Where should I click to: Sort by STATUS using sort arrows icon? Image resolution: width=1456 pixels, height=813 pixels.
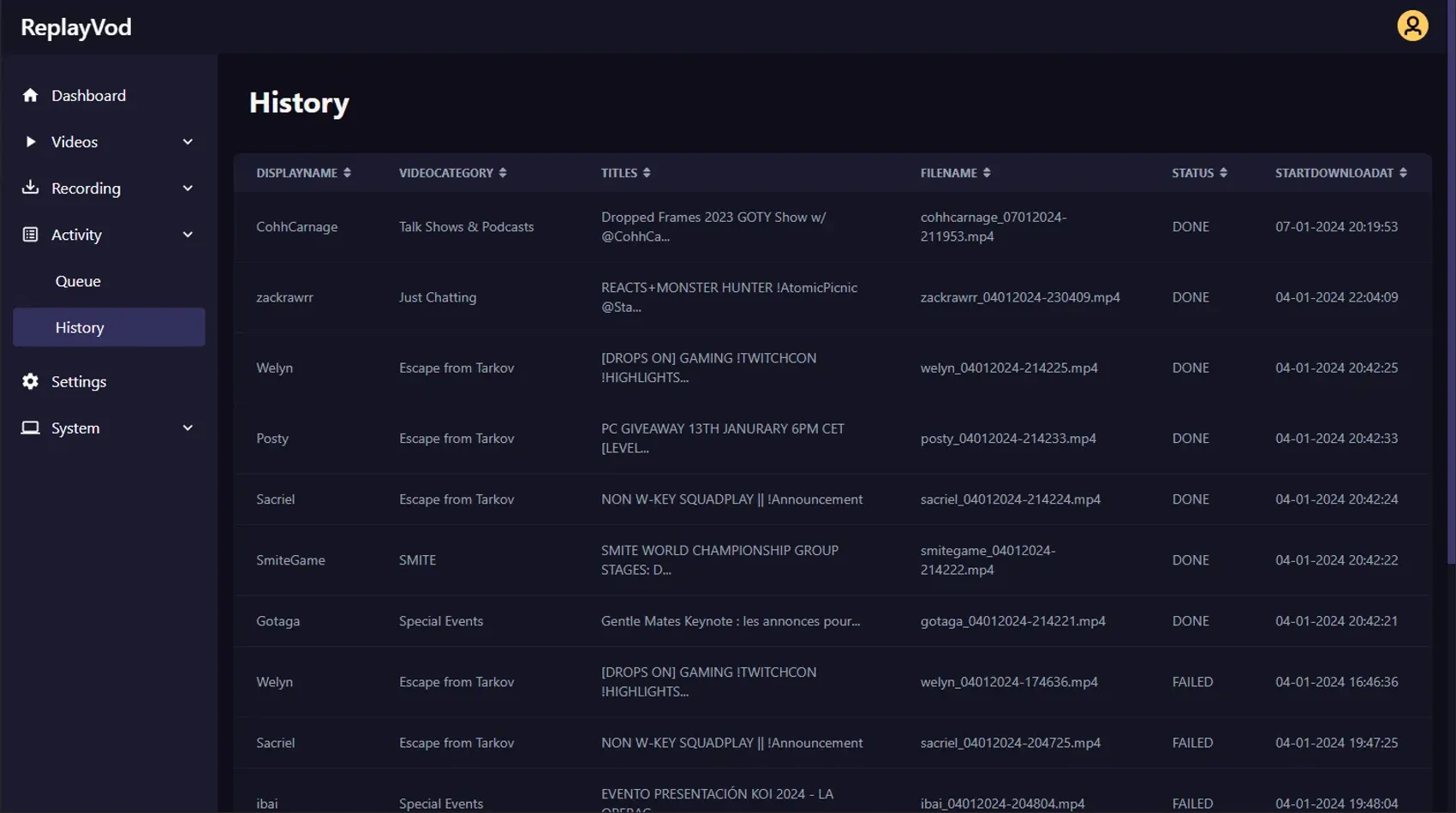pos(1223,173)
